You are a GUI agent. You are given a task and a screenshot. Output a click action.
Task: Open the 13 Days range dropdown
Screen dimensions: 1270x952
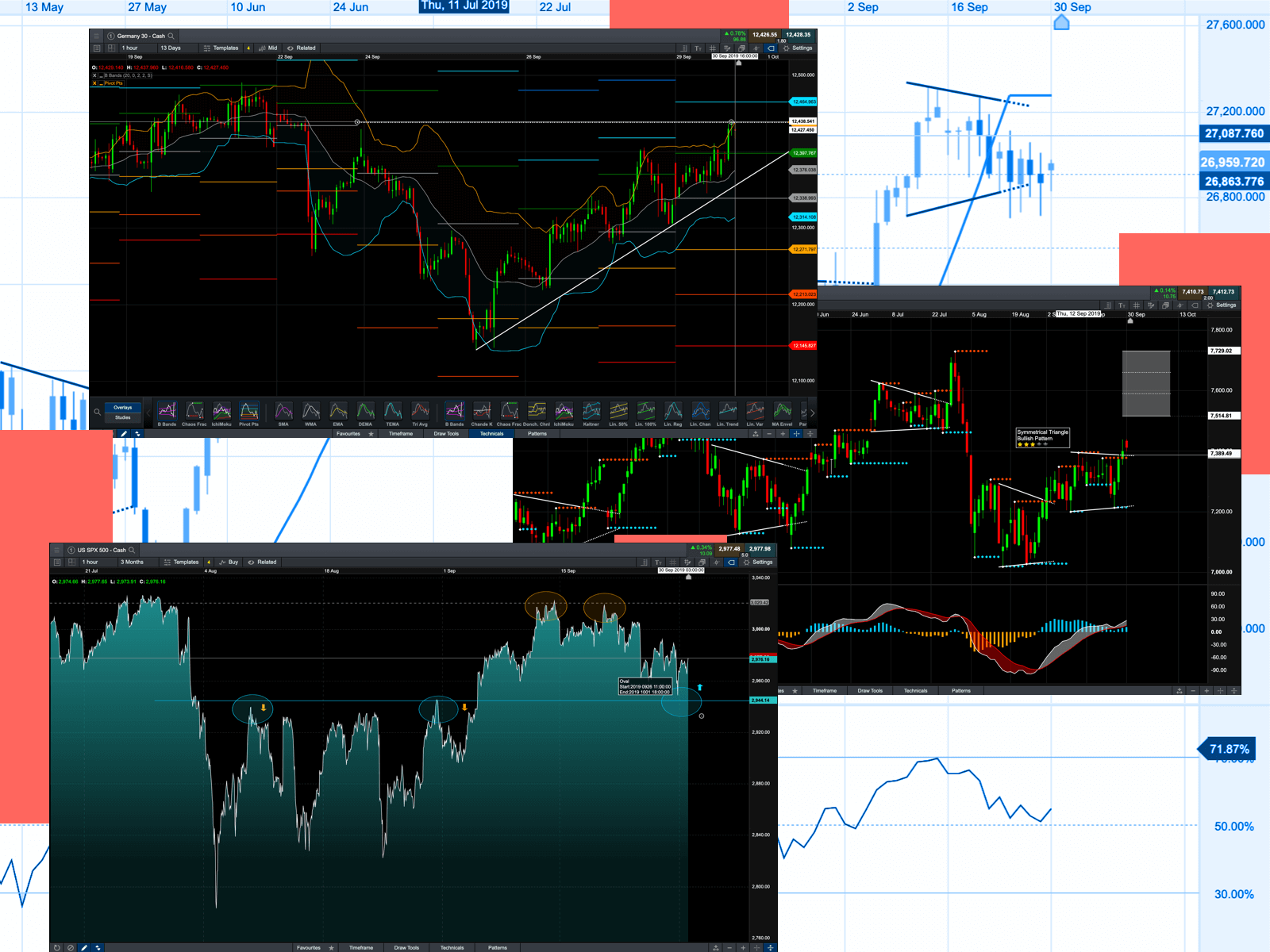(170, 48)
